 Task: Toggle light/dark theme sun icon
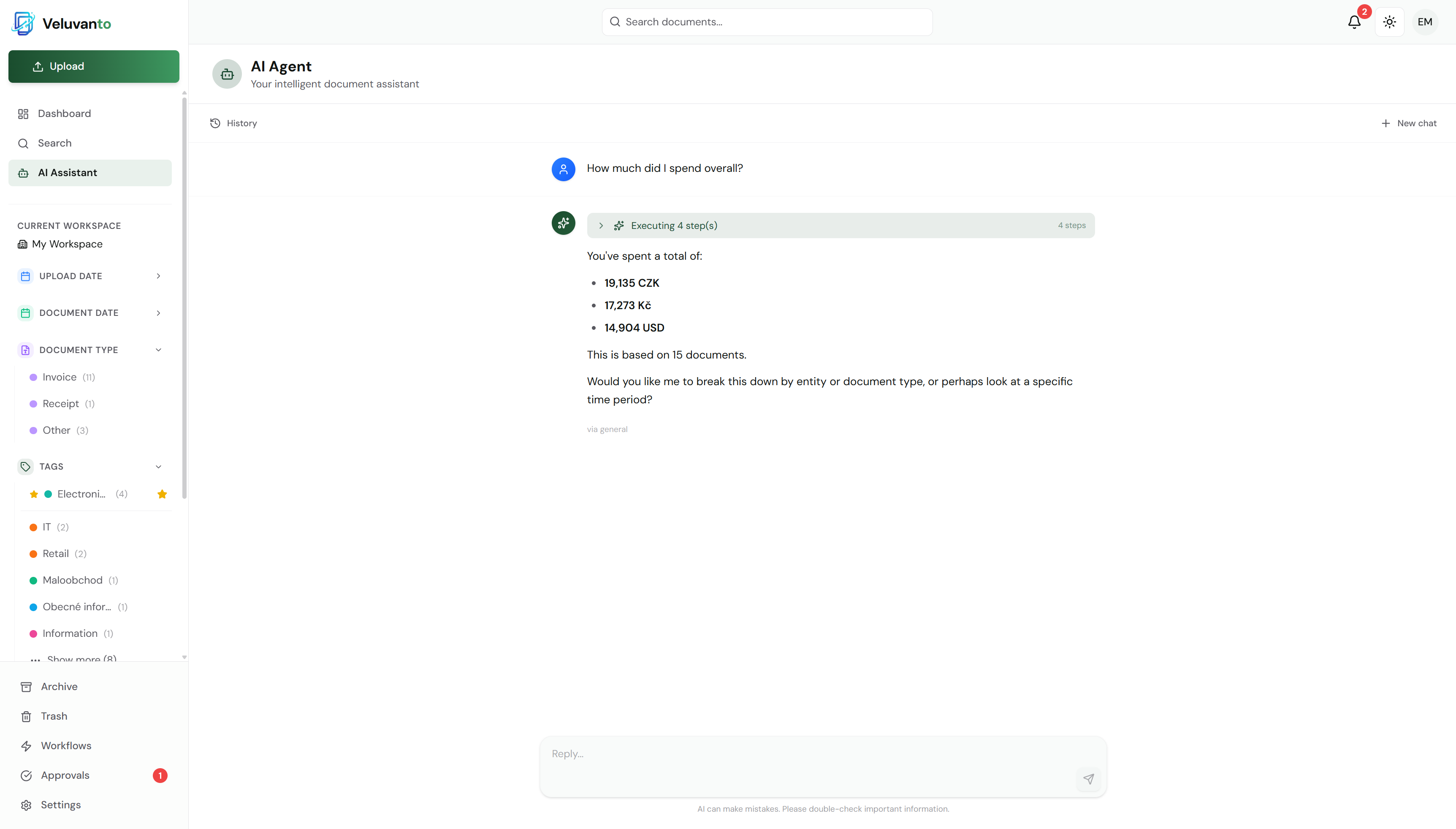1389,22
